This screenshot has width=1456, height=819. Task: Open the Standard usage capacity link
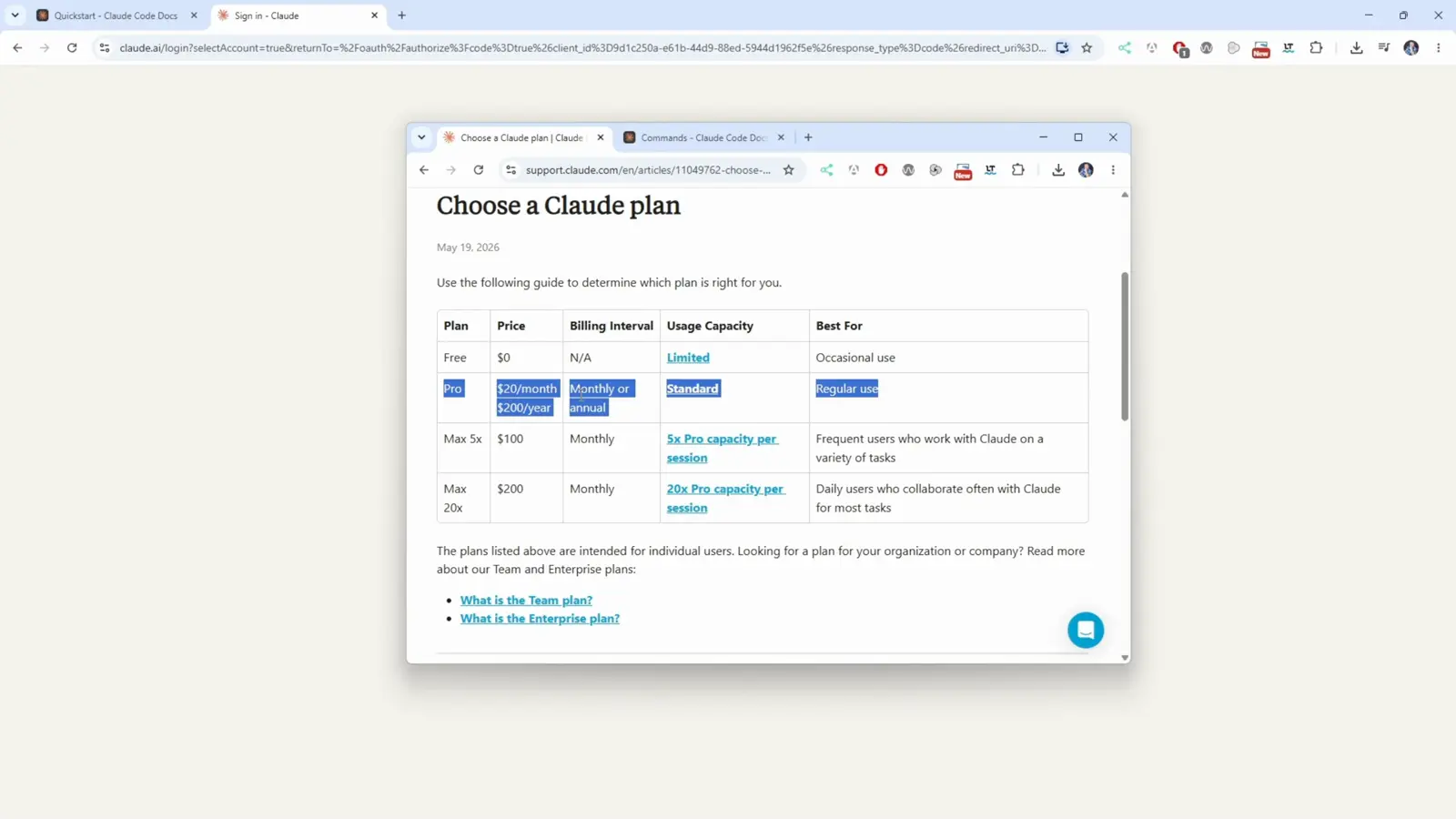(x=693, y=389)
